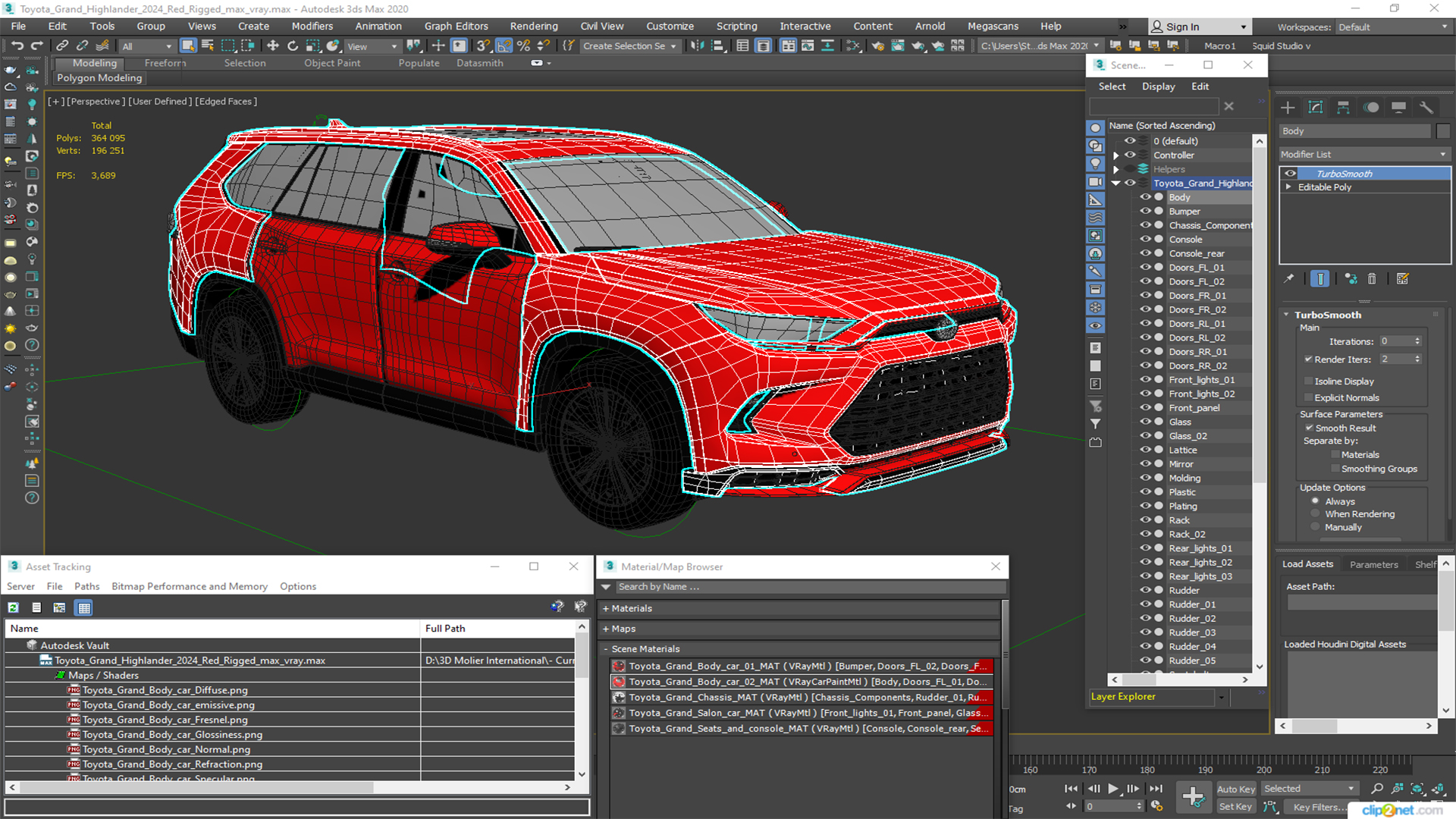Enable Isoline Display checkbox

tap(1308, 381)
